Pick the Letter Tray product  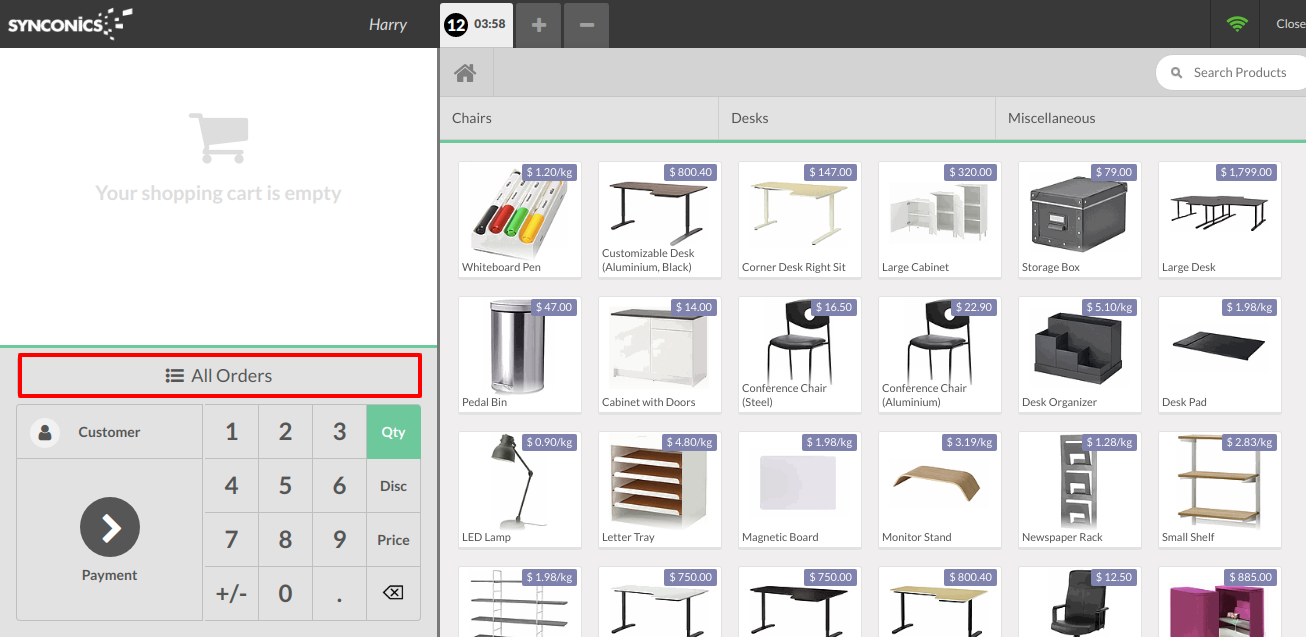tap(660, 490)
